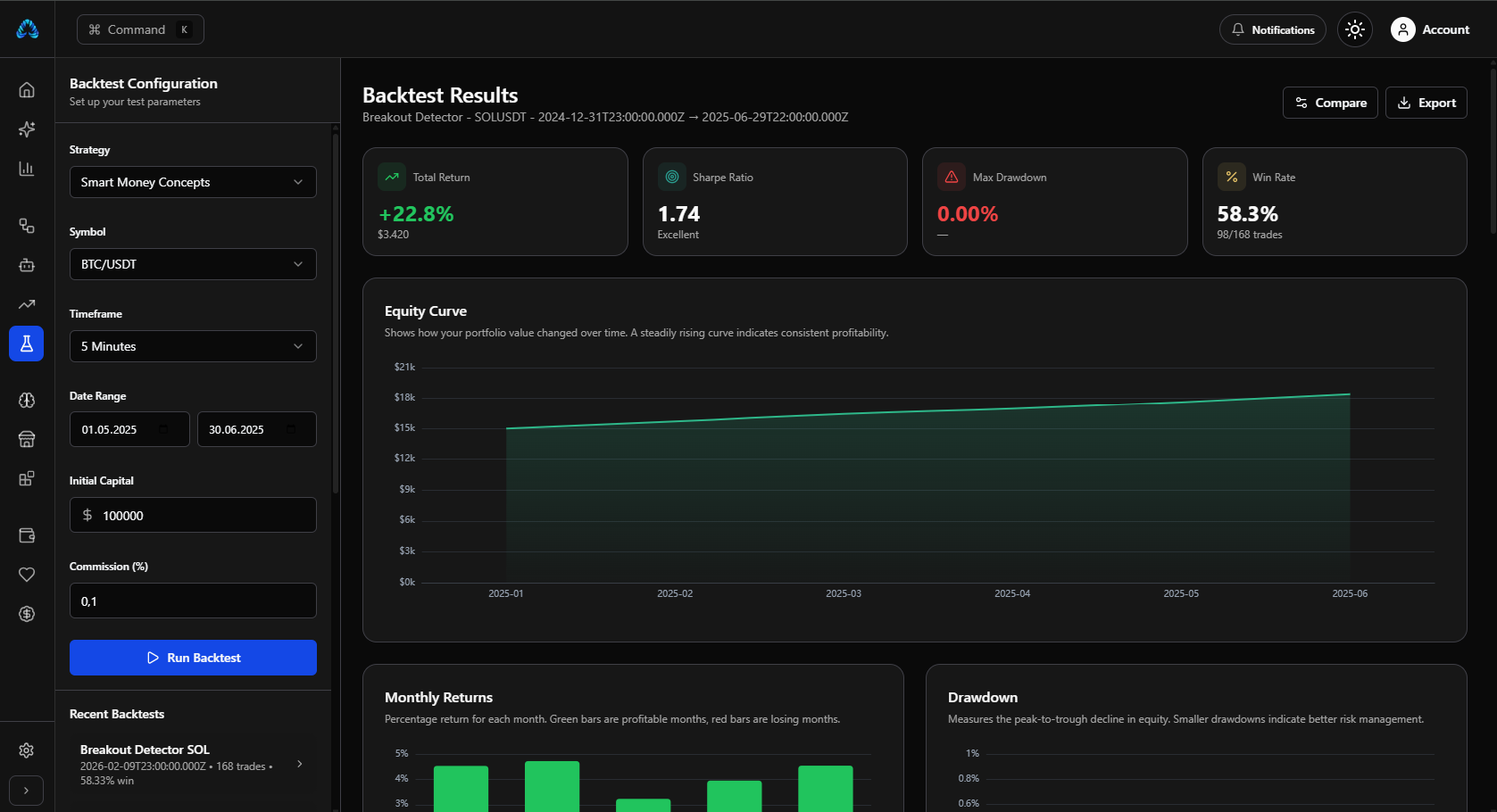Screen dimensions: 1497x812
Task: Click the 58.3% win rate value
Action: tap(1247, 214)
